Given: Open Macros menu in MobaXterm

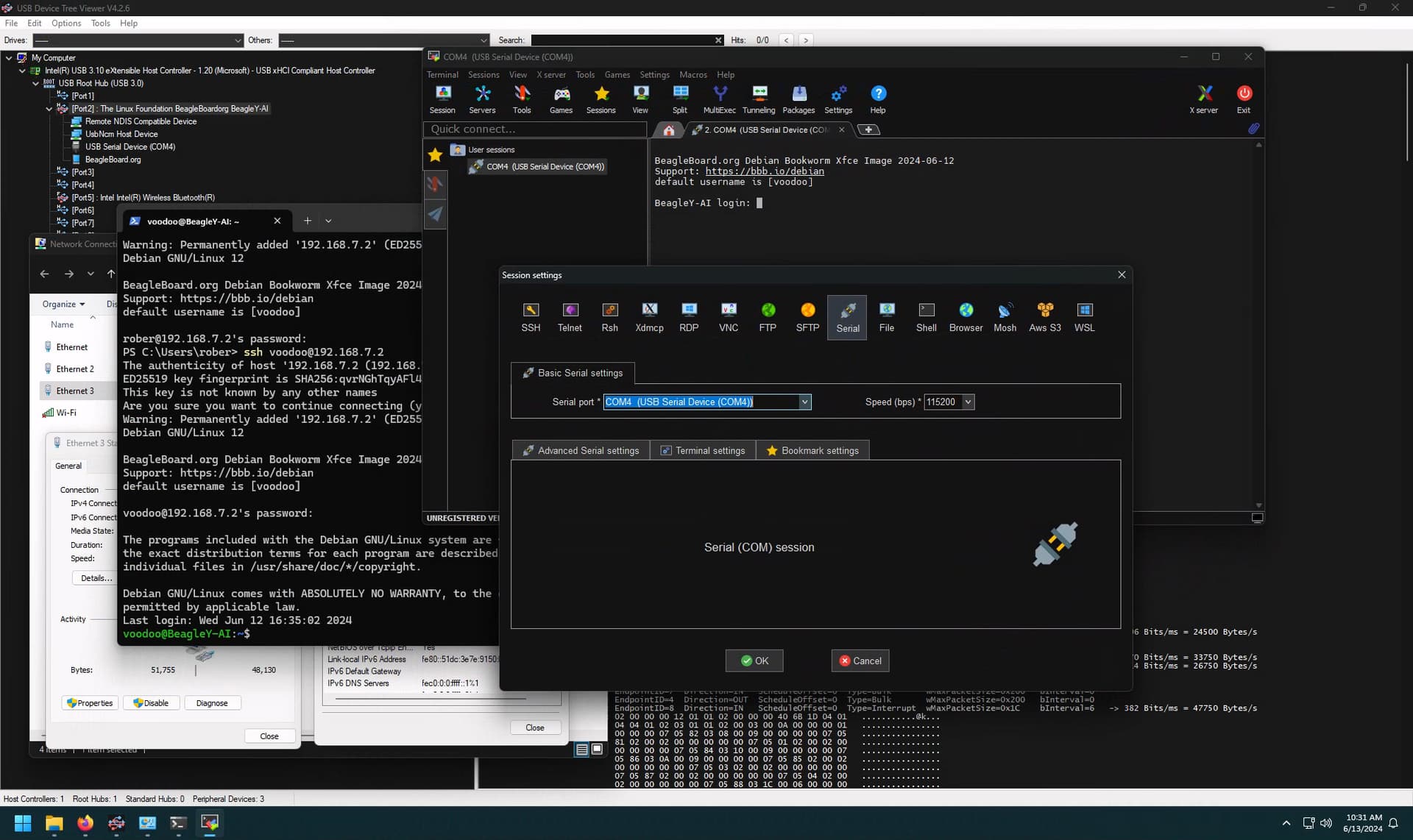Looking at the screenshot, I should click(x=693, y=74).
